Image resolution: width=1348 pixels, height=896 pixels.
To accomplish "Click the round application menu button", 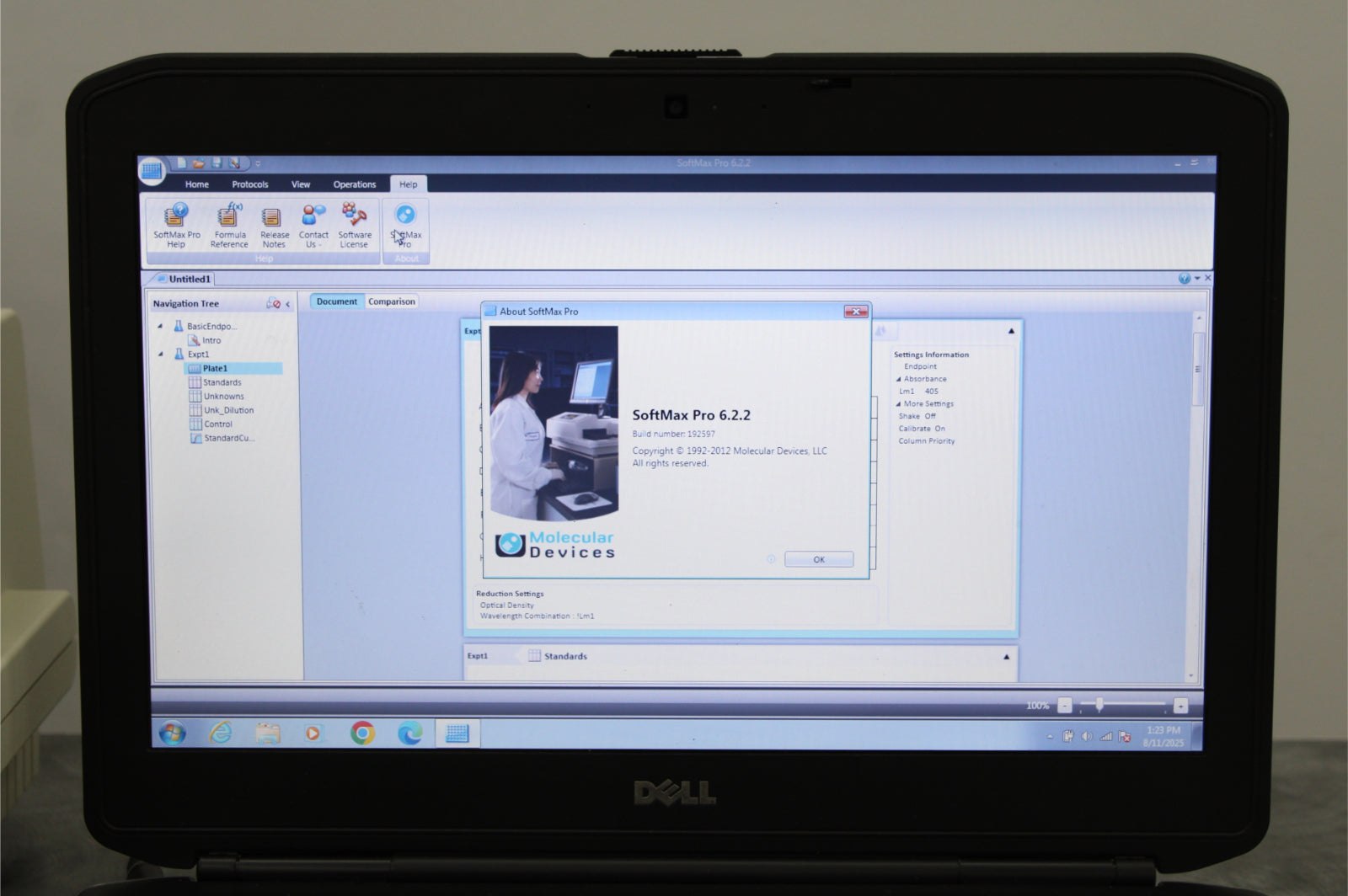I will [x=152, y=172].
